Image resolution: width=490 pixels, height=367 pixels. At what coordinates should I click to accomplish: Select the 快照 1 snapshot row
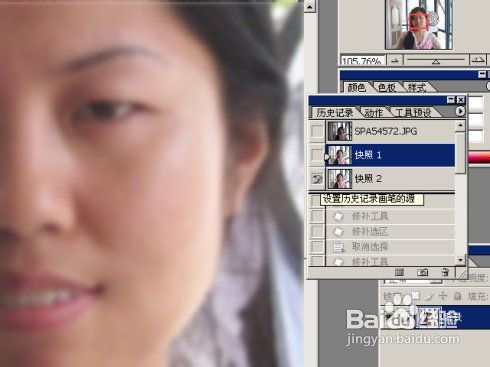(390, 155)
